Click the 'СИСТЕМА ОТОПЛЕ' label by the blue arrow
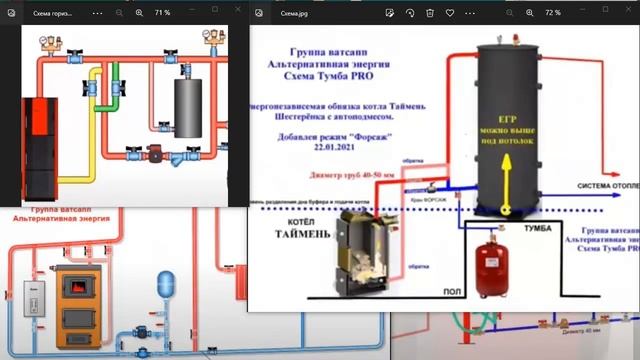The height and width of the screenshot is (360, 640). tap(608, 186)
